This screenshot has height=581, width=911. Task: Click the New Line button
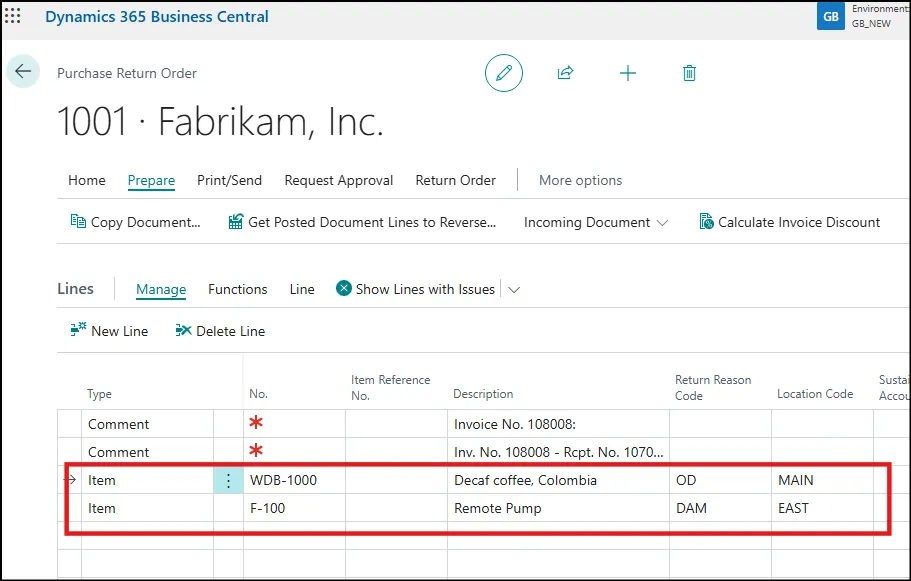[109, 331]
